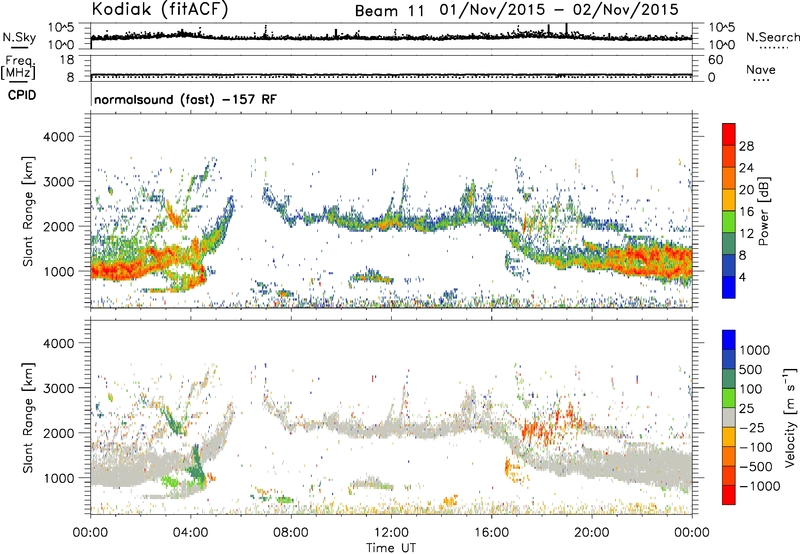Click the sky noise trace panel
800x554 pixels.
pos(391,36)
